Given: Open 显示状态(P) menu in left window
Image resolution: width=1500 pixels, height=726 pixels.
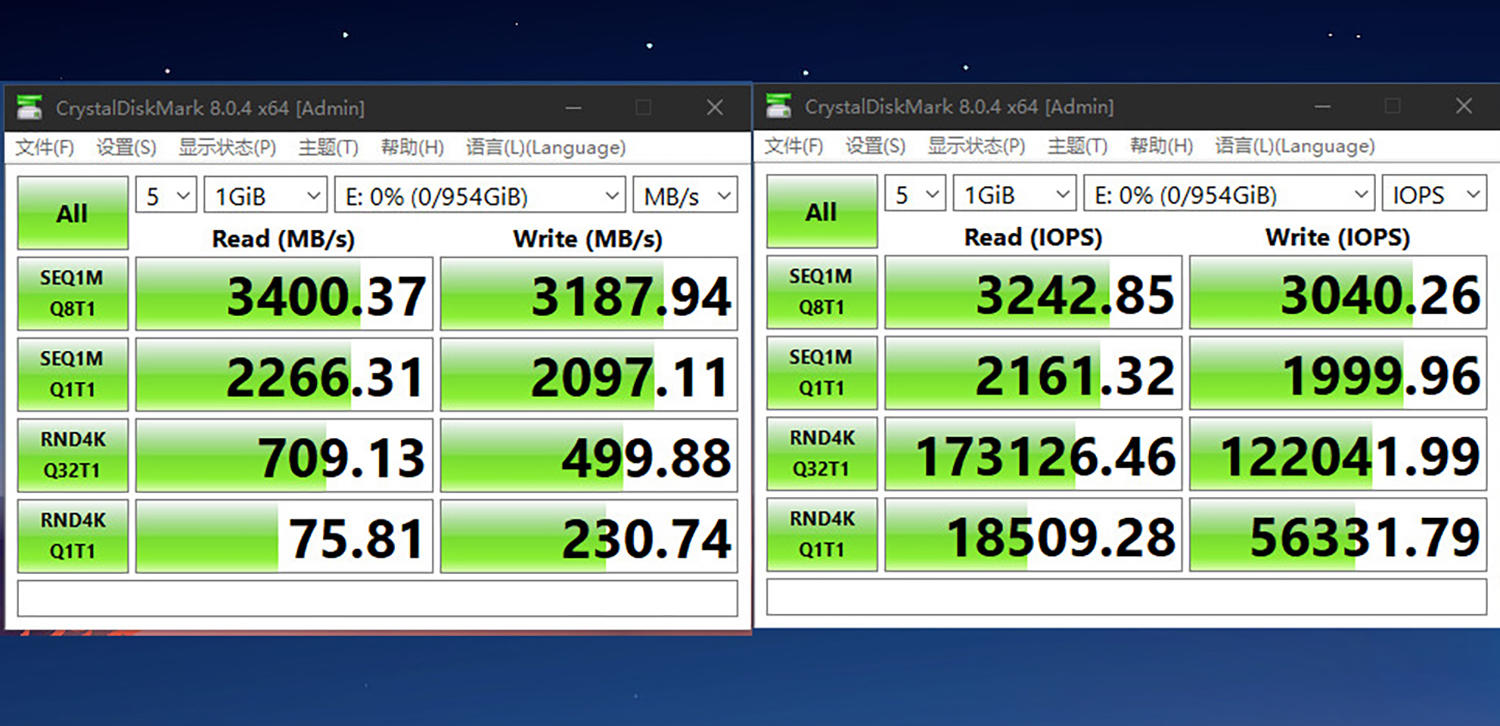Looking at the screenshot, I should (227, 148).
